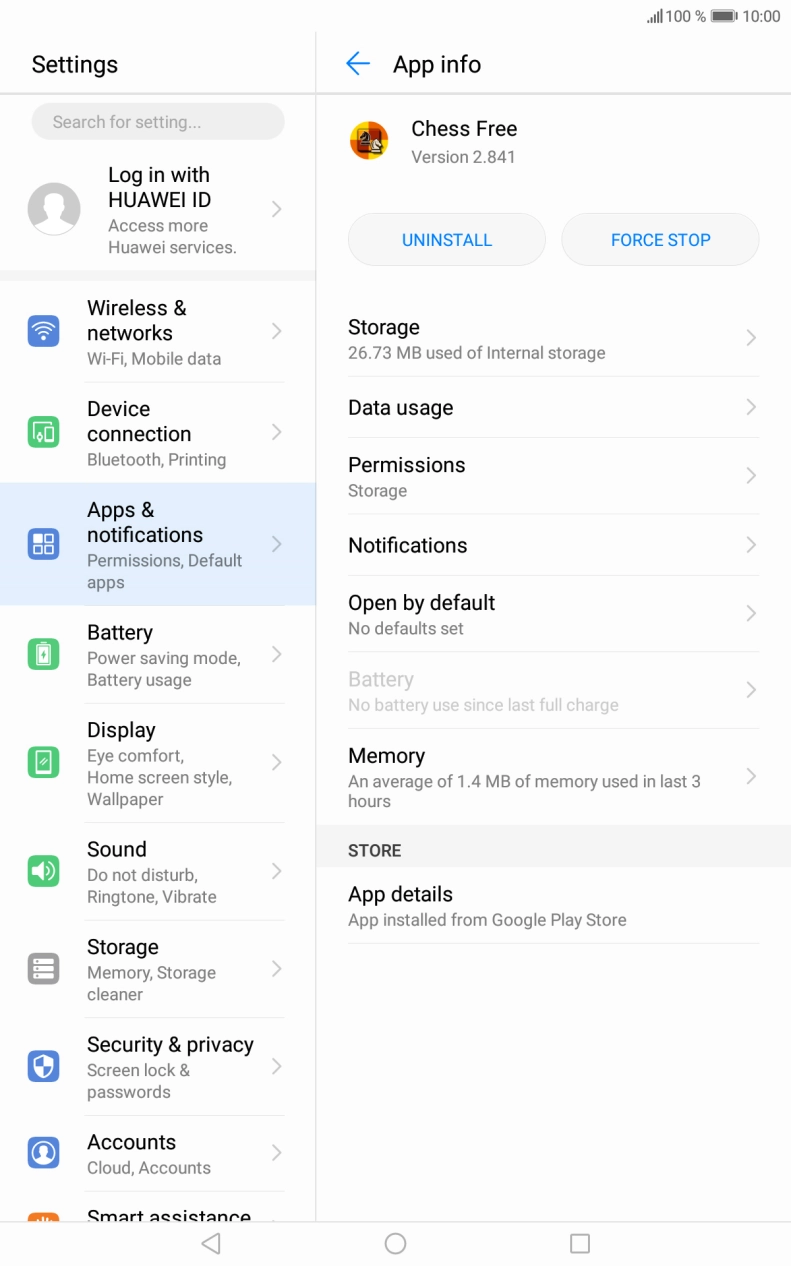The image size is (791, 1266).
Task: Tap the Battery settings icon
Action: (x=43, y=655)
